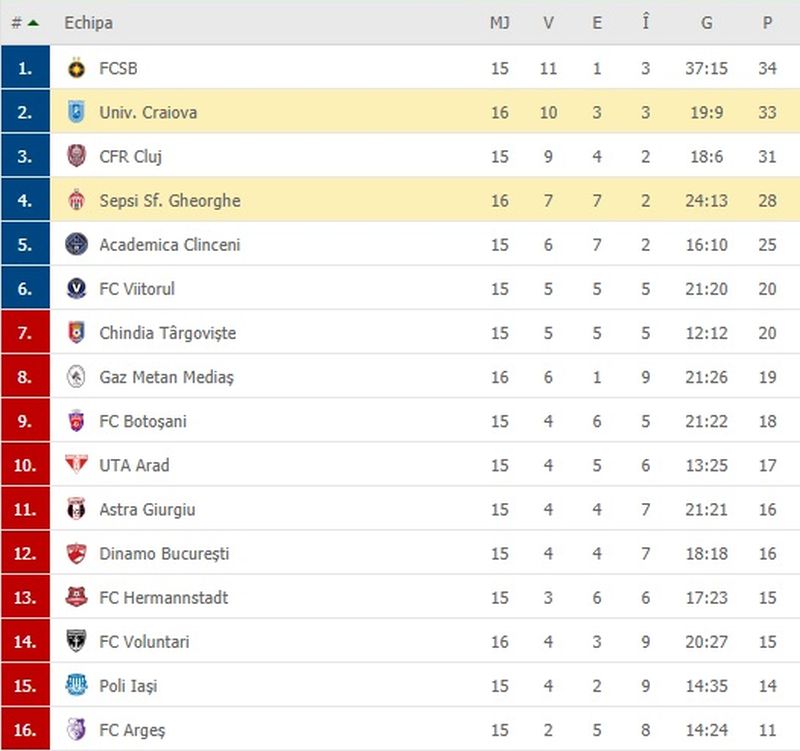Click the Sepsi Sf. Gheorghe crest icon
Screen dimensions: 800x751
point(77,201)
